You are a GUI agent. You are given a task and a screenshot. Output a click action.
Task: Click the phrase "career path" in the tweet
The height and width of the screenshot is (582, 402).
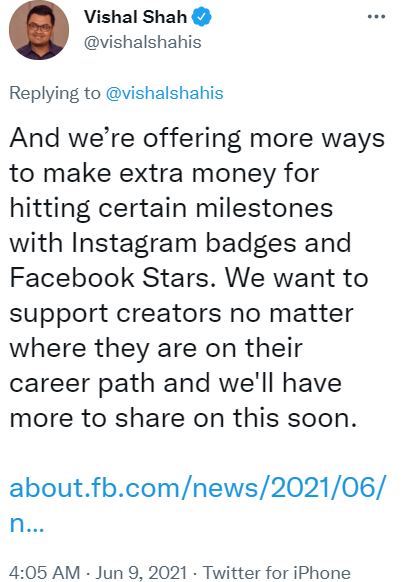[x=82, y=384]
